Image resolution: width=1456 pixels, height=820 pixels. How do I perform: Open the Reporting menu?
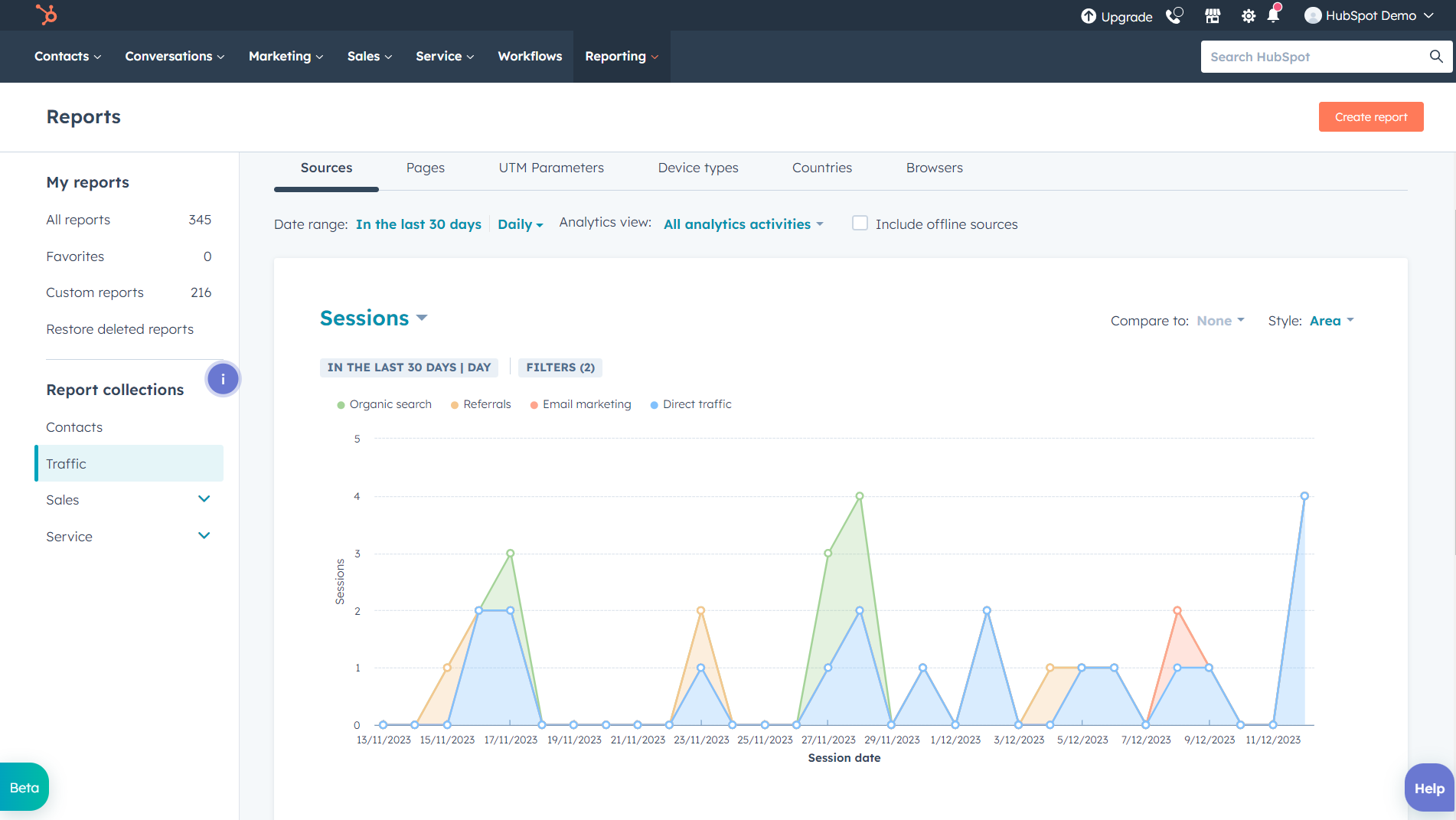pos(621,56)
